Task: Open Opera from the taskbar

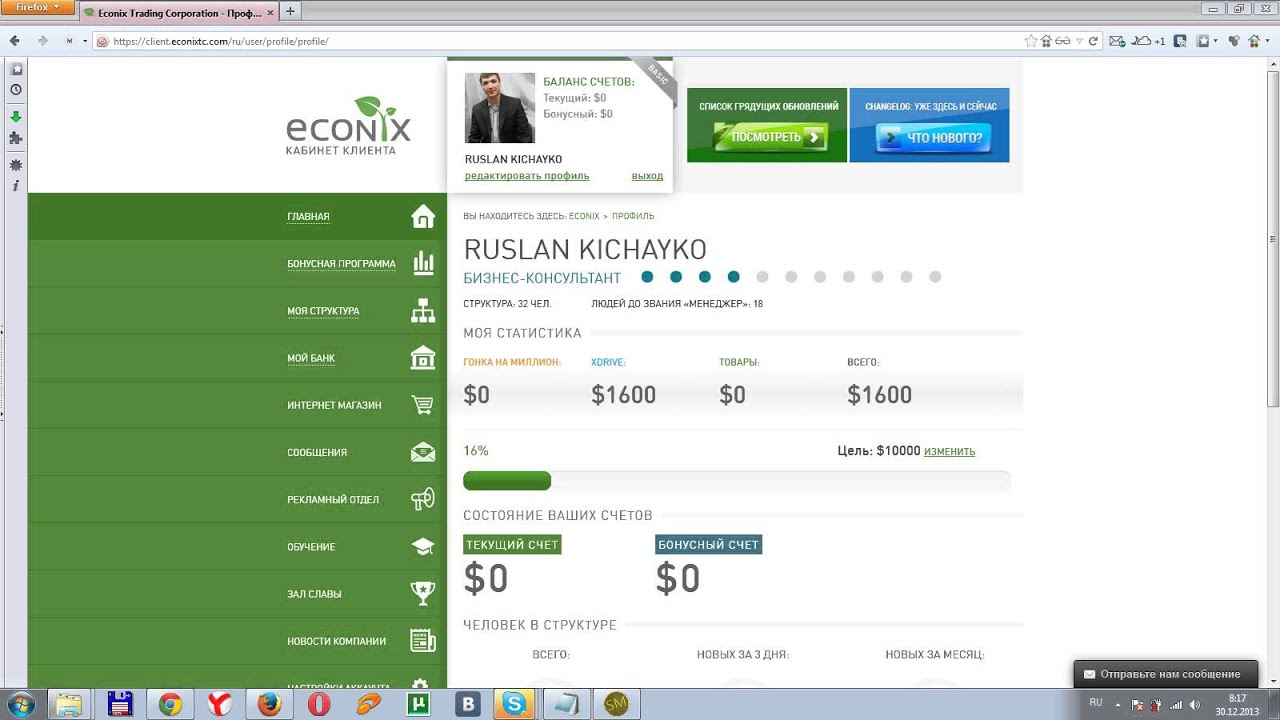Action: point(319,704)
